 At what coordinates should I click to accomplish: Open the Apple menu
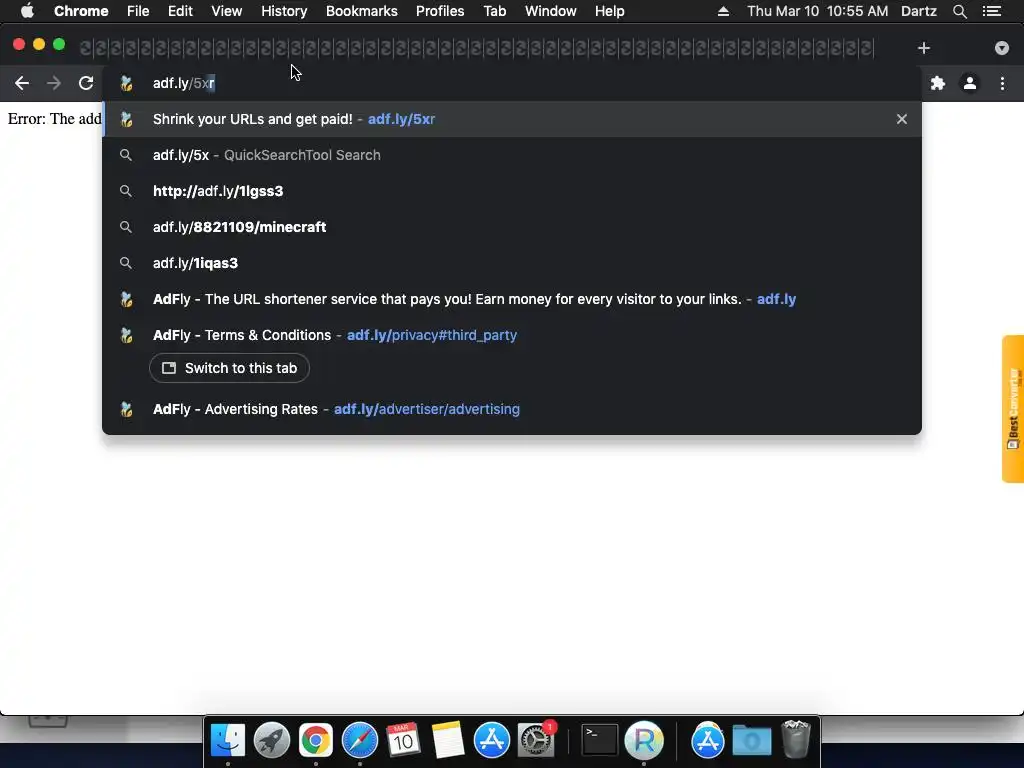tap(27, 11)
